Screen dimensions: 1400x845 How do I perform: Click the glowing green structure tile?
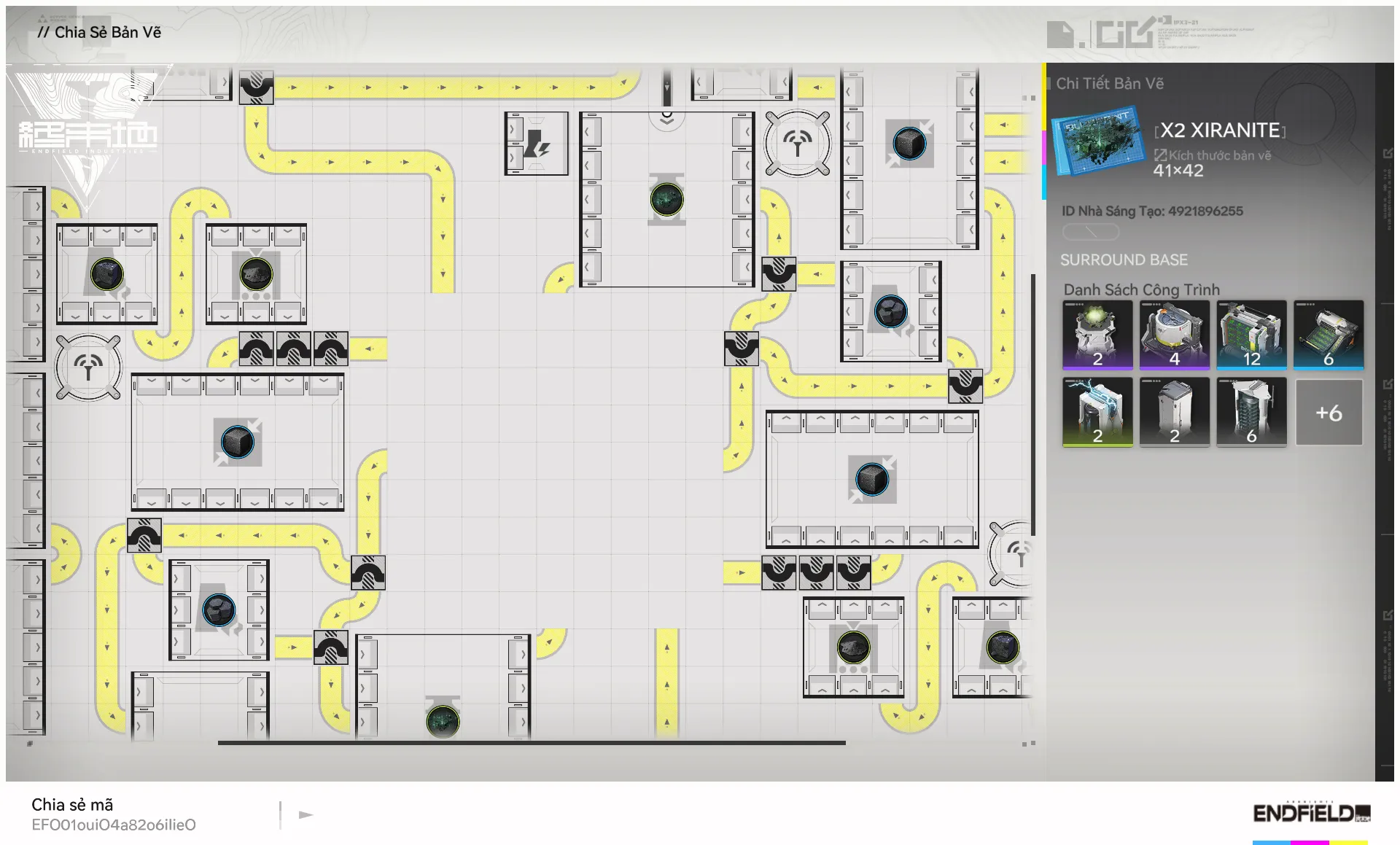[x=1097, y=335]
